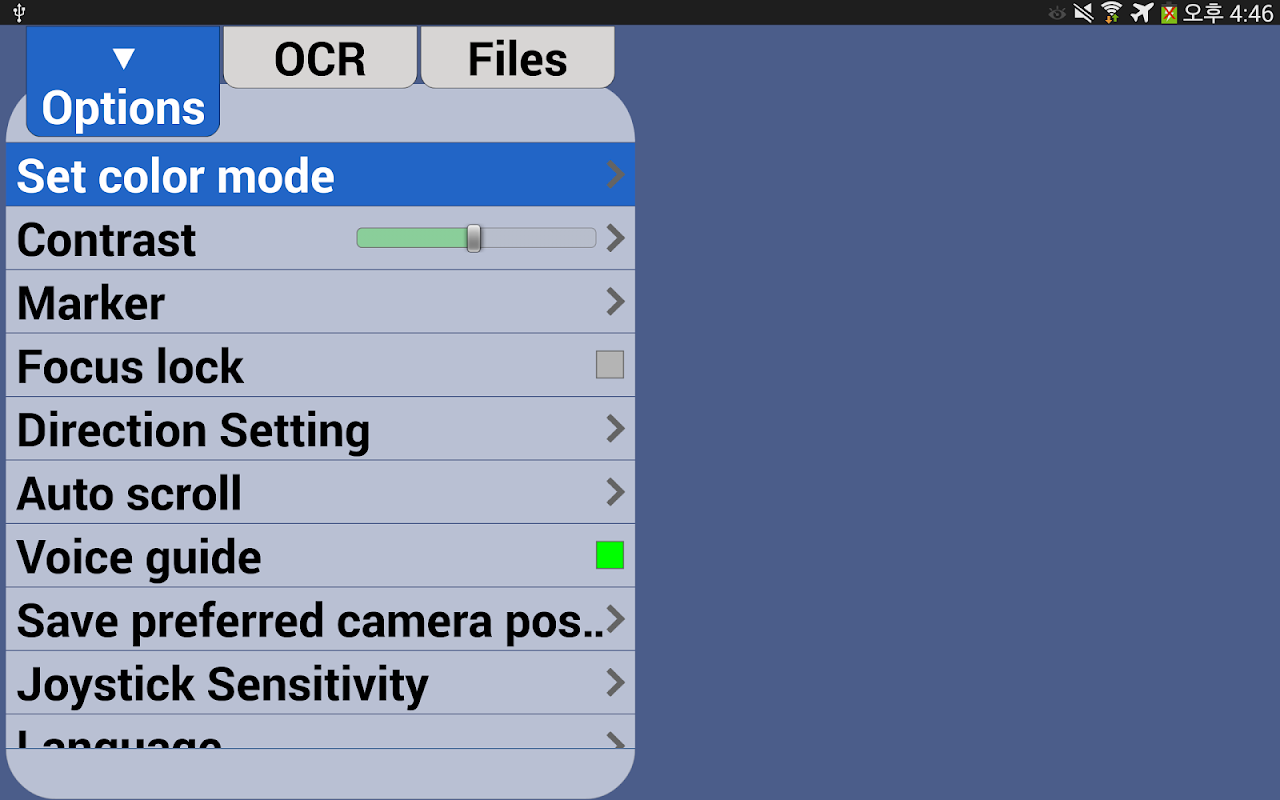Open Set color mode submenu
This screenshot has height=800, width=1280.
coord(320,175)
